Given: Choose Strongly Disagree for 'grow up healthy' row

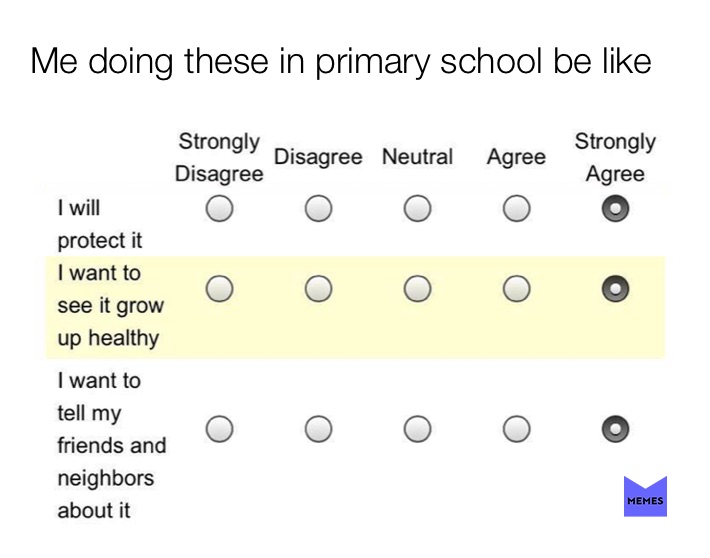Looking at the screenshot, I should [x=220, y=289].
